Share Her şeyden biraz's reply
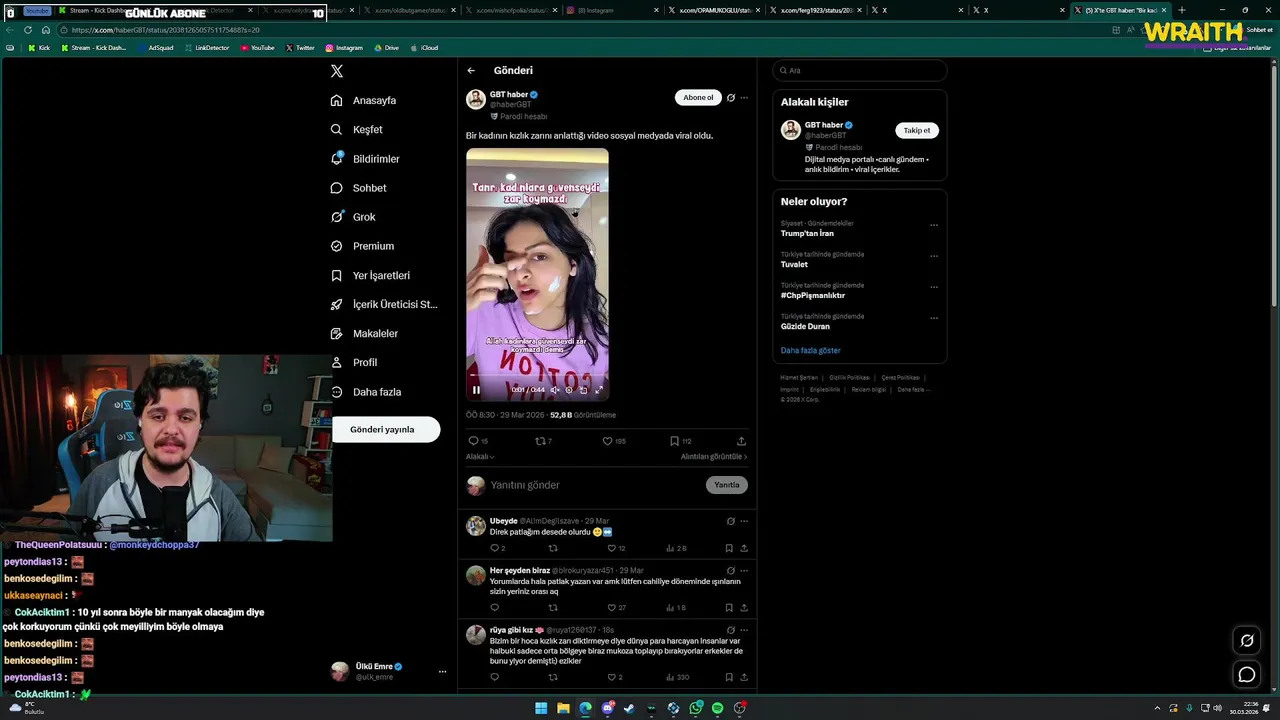Image resolution: width=1280 pixels, height=720 pixels. click(744, 608)
